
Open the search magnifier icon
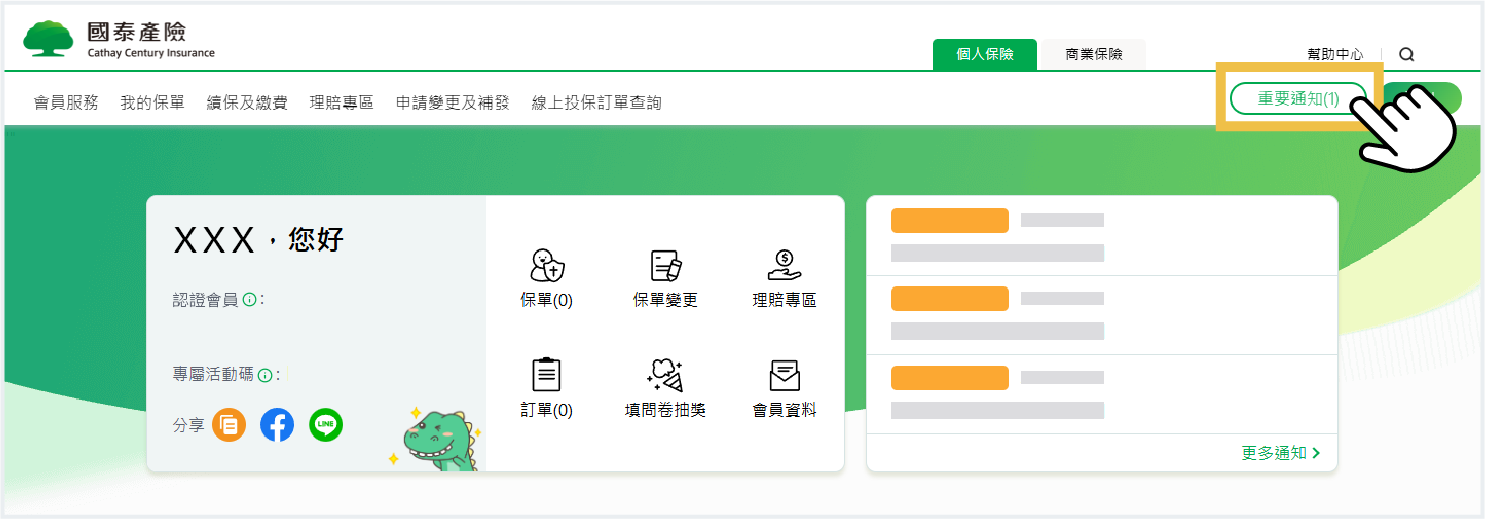1407,55
